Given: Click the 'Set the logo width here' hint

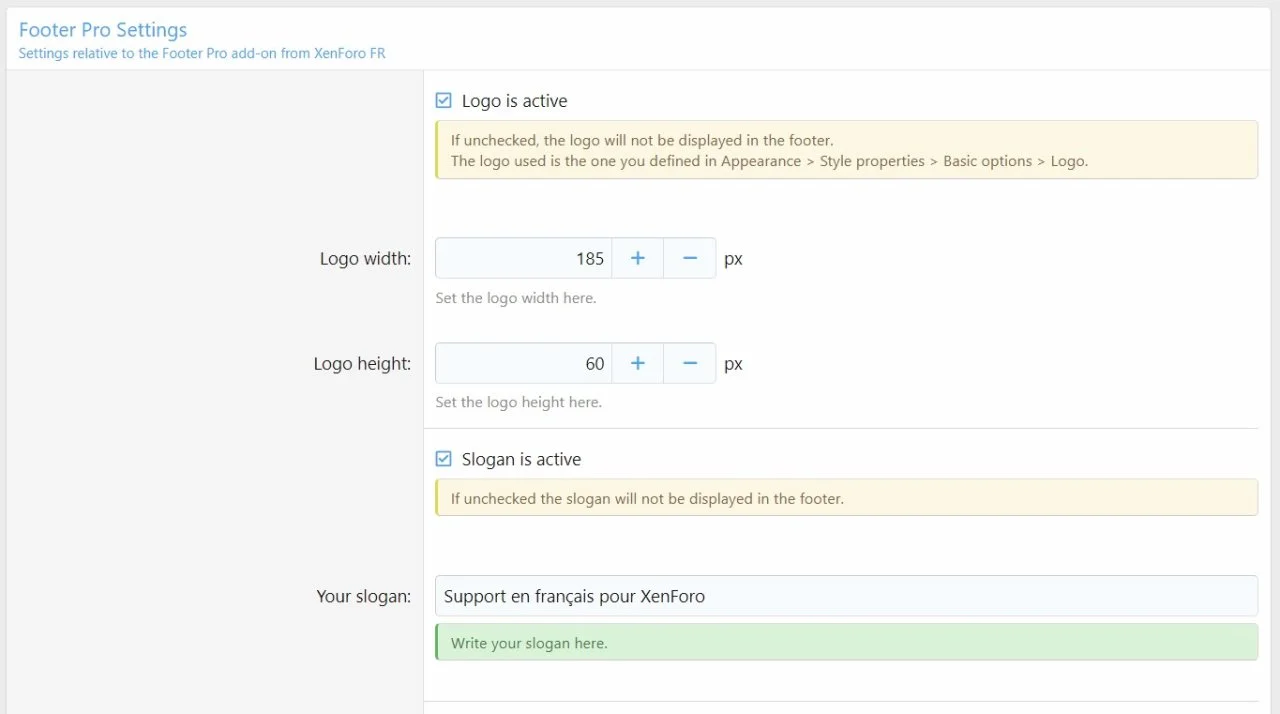Looking at the screenshot, I should tap(516, 298).
